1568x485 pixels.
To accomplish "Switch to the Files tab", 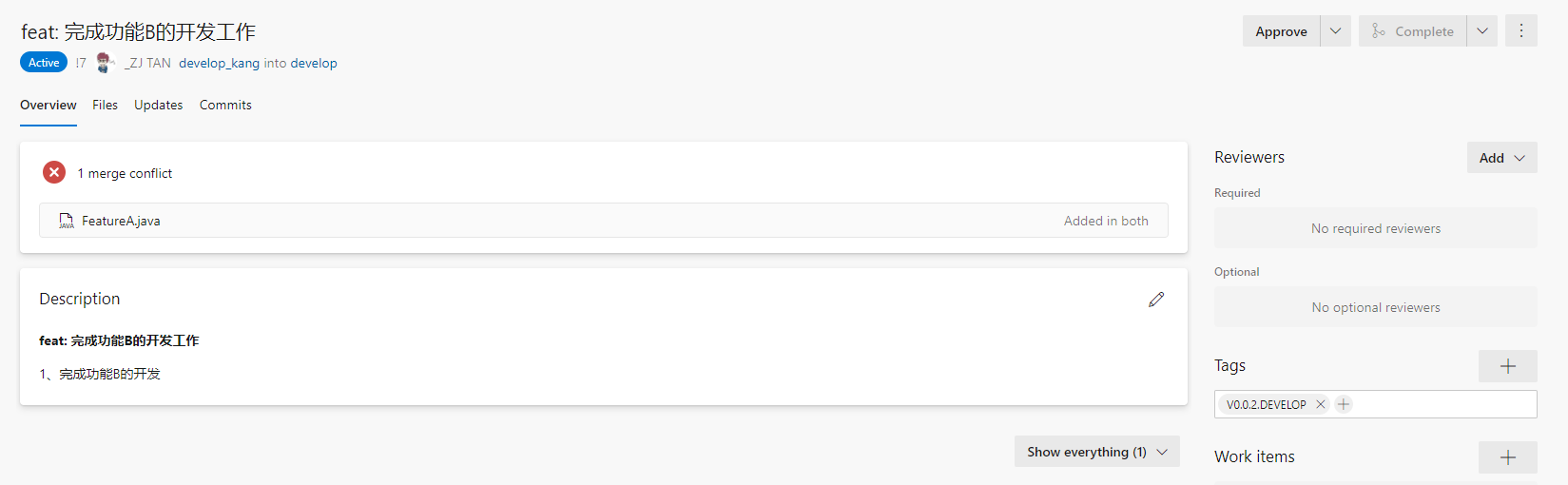I will [105, 105].
